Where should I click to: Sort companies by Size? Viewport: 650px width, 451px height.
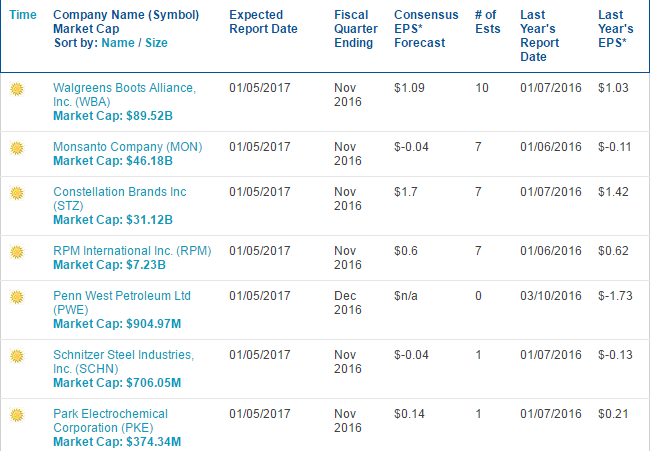(156, 43)
